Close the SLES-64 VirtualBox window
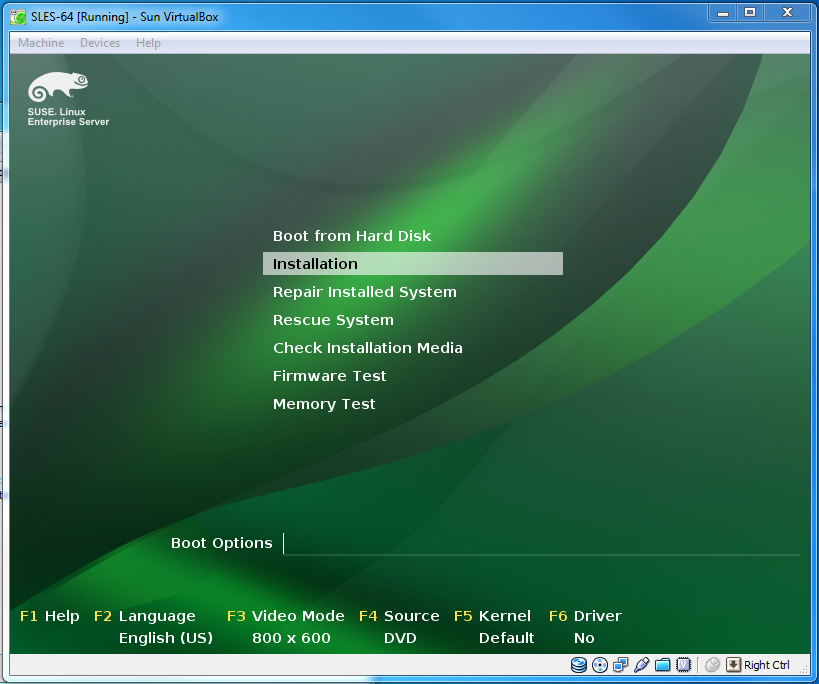Viewport: 819px width, 684px height. point(787,13)
